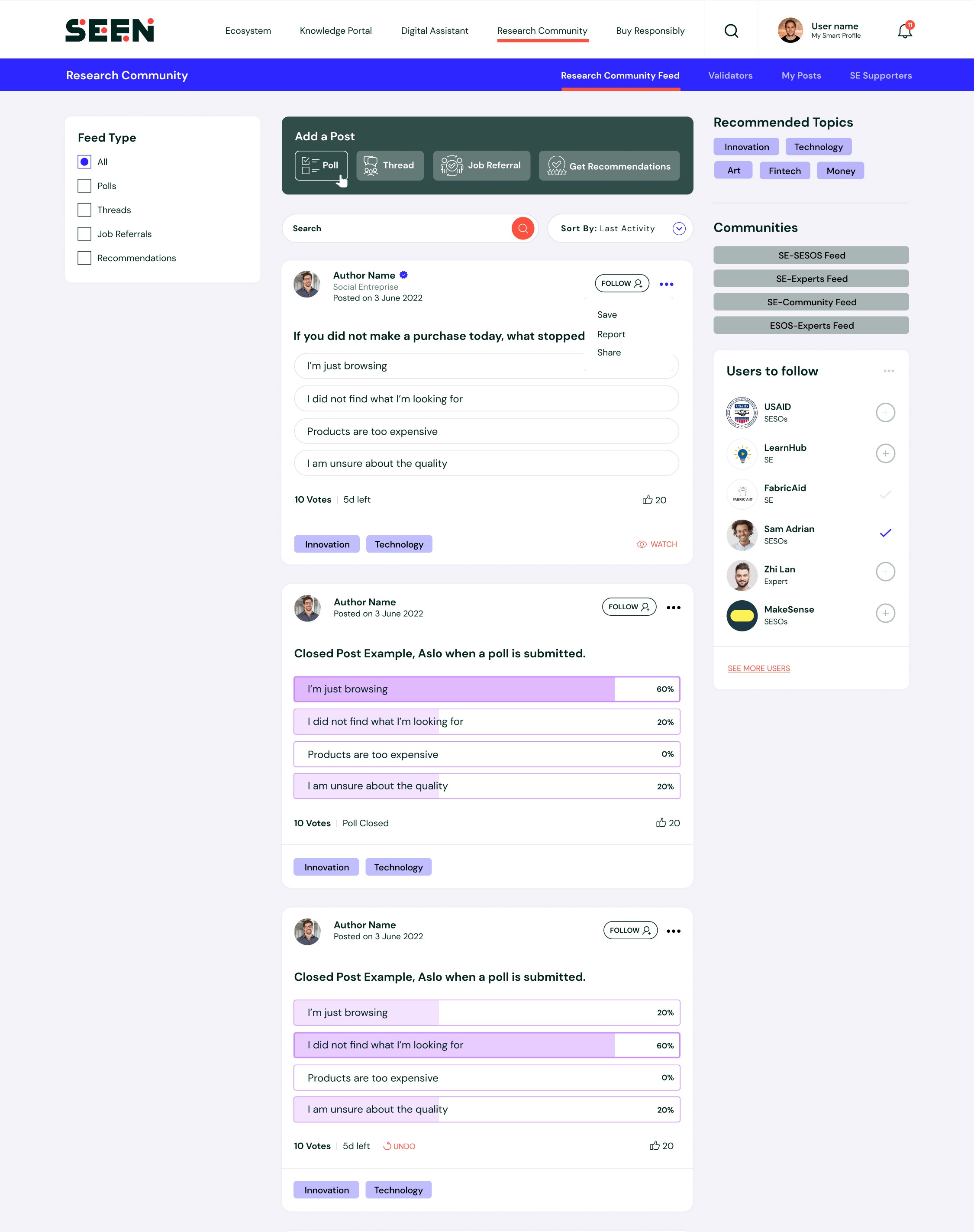
Task: Click into the feed Search field
Action: pyautogui.click(x=399, y=228)
